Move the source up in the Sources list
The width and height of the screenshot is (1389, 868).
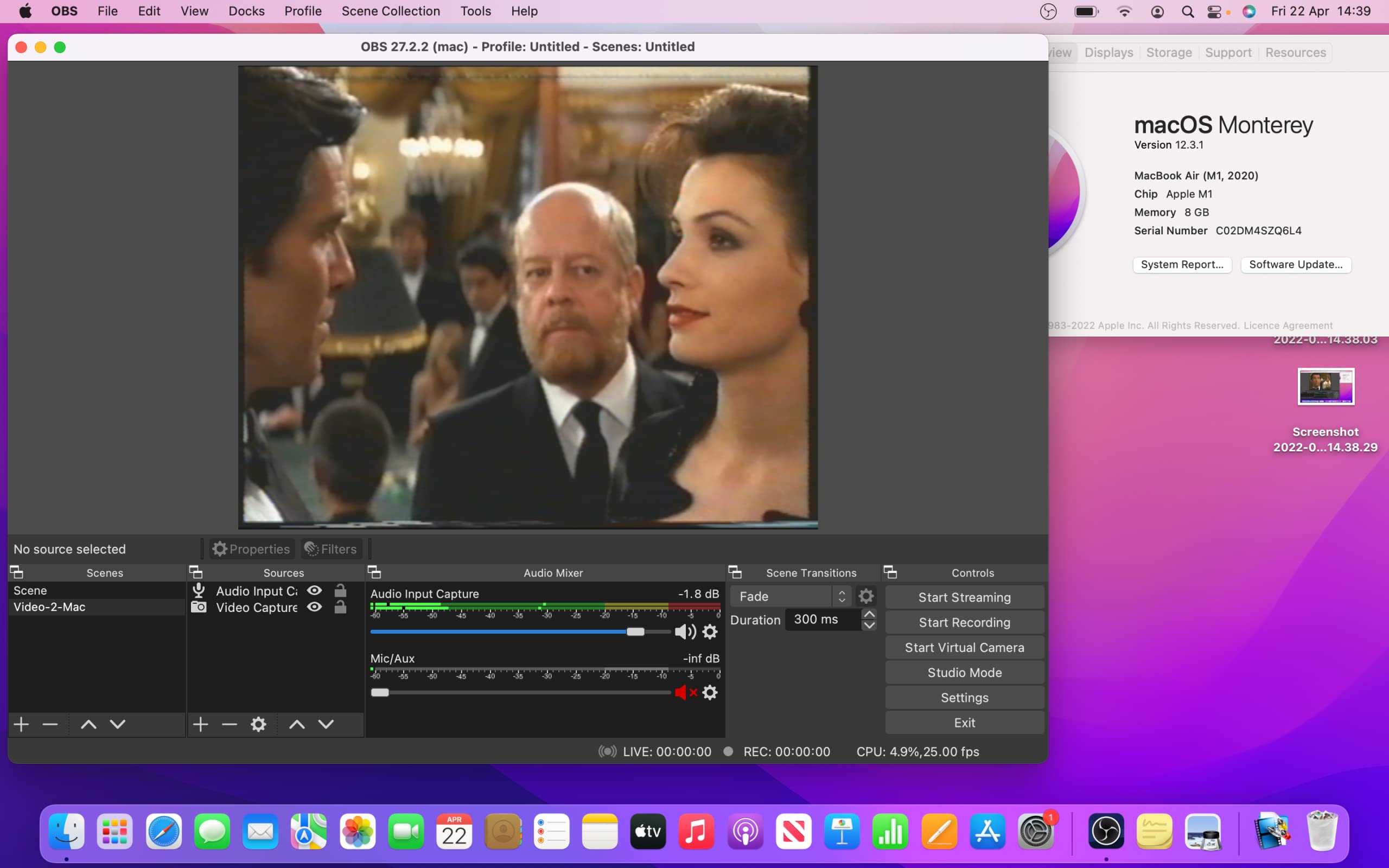(x=297, y=724)
